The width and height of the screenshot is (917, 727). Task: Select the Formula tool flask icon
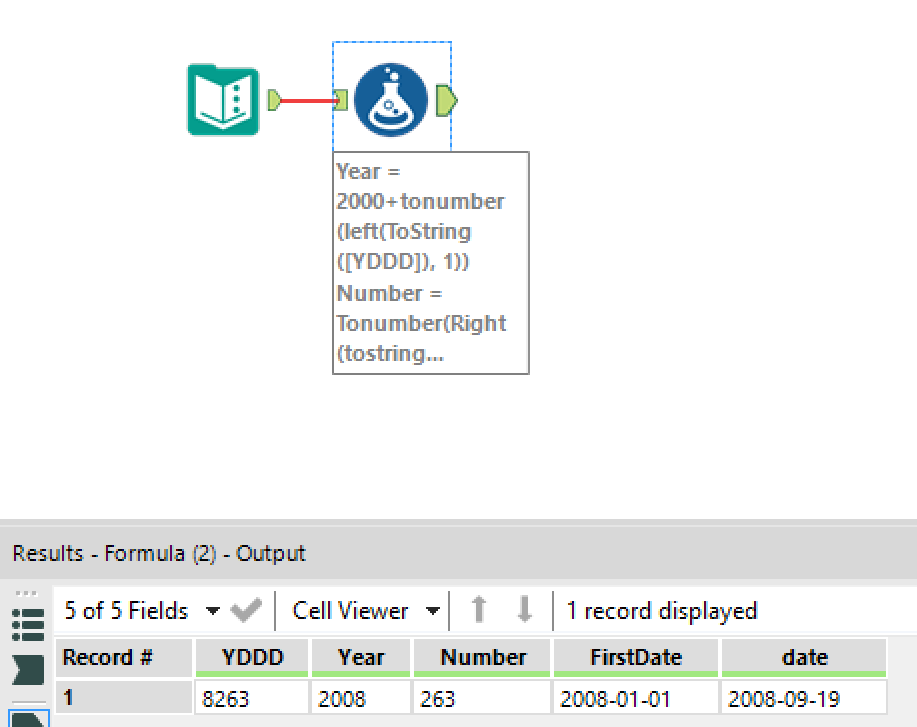pos(391,100)
